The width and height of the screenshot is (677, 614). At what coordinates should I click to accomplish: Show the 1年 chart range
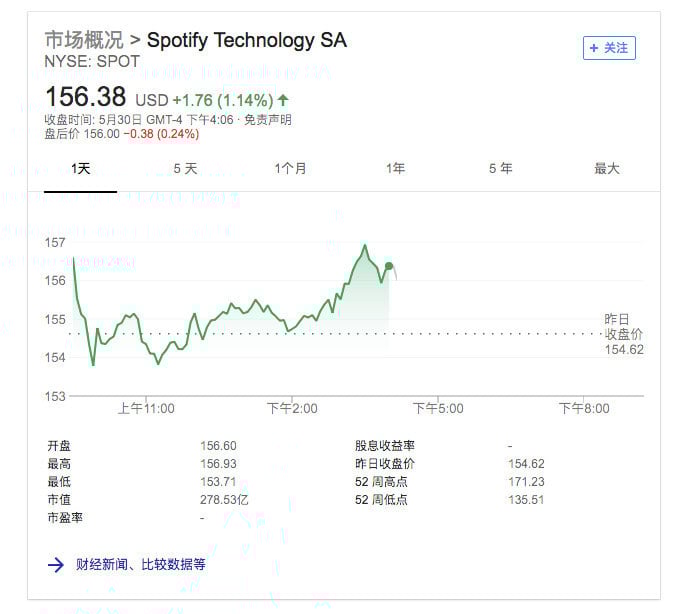pos(395,168)
